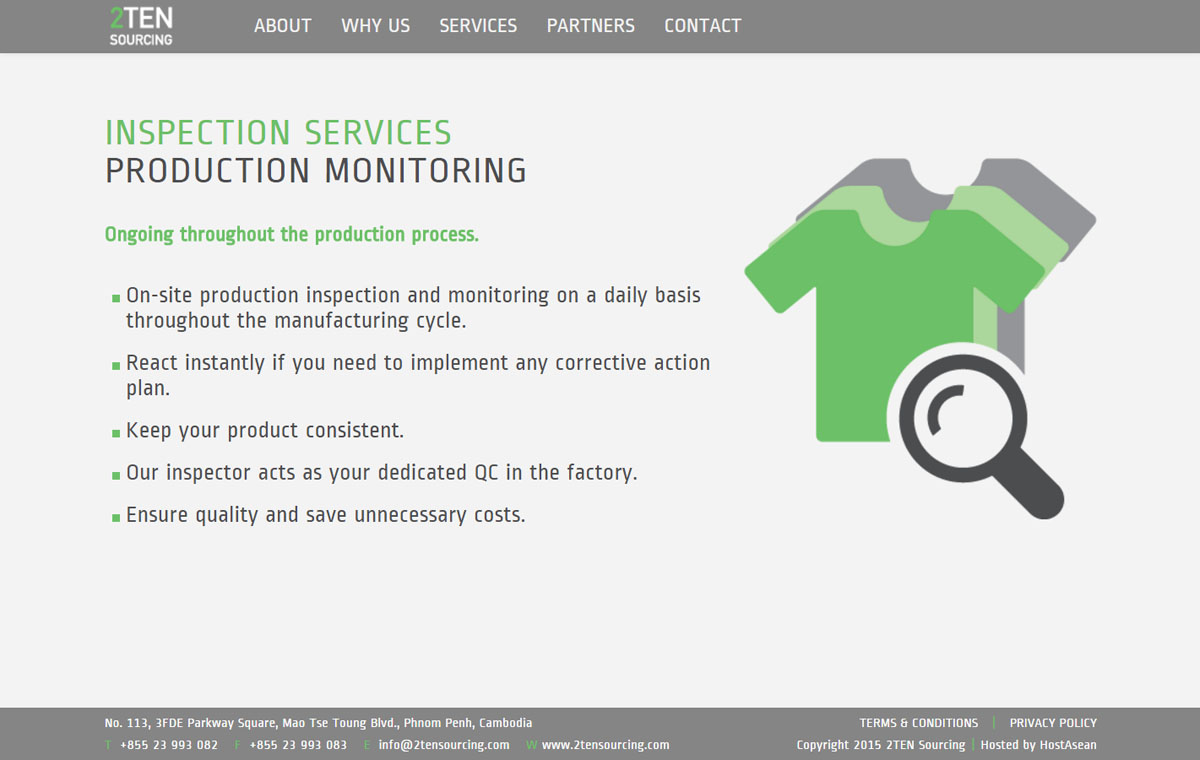
Task: Open the Privacy Policy link
Action: coord(1053,723)
